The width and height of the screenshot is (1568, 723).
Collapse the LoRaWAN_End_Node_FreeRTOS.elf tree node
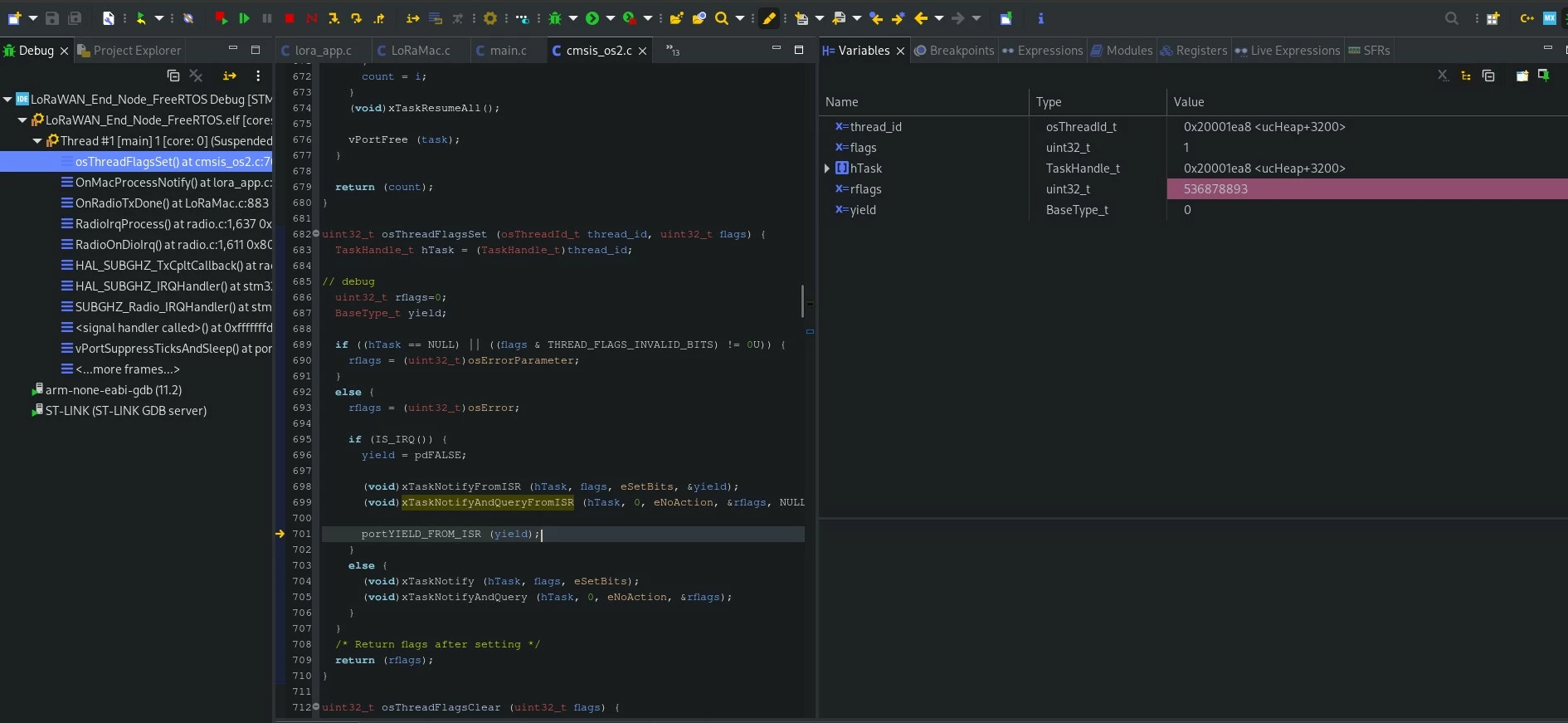coord(22,120)
